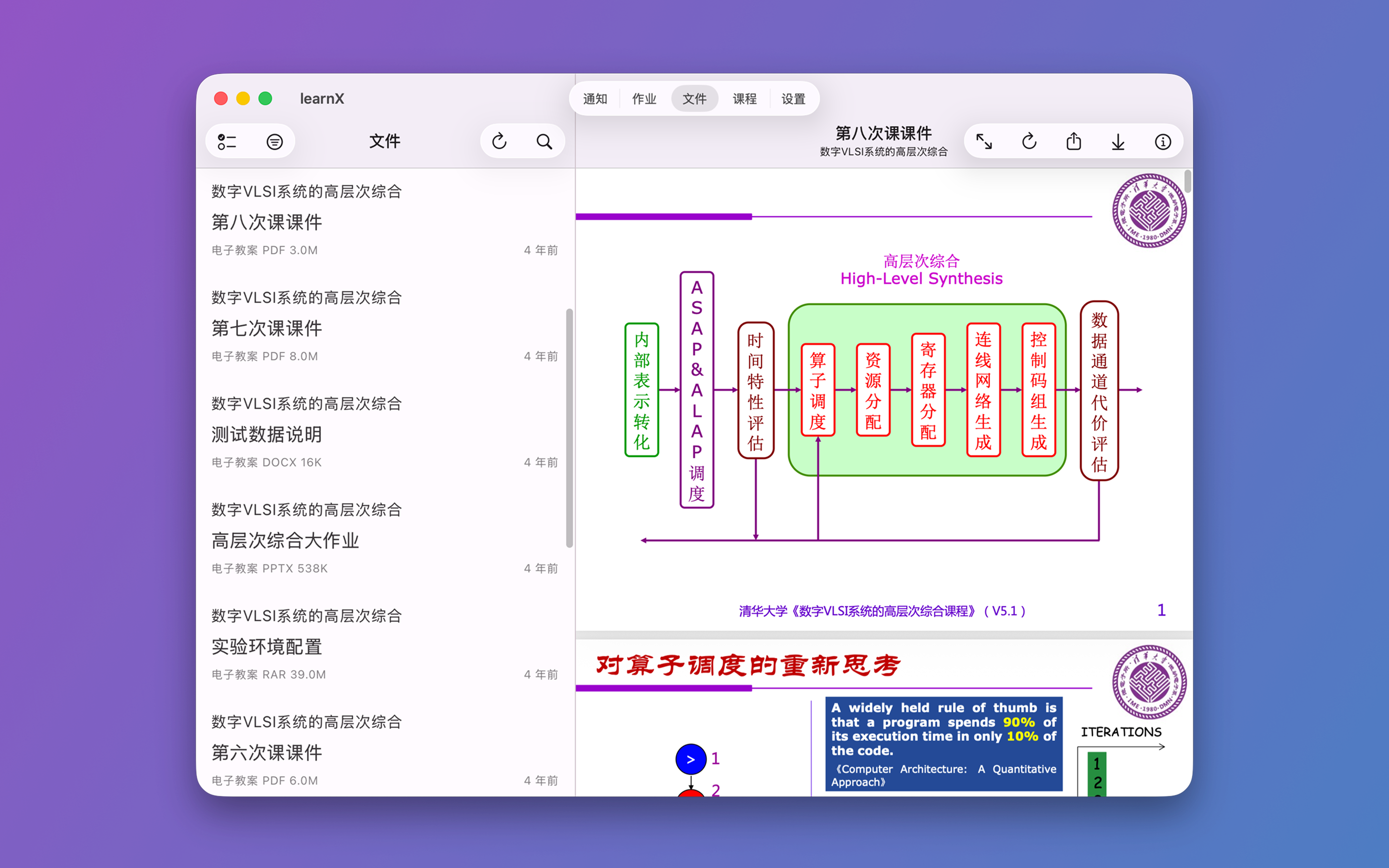Open the 设置 tab
Image resolution: width=1389 pixels, height=868 pixels.
pos(793,99)
